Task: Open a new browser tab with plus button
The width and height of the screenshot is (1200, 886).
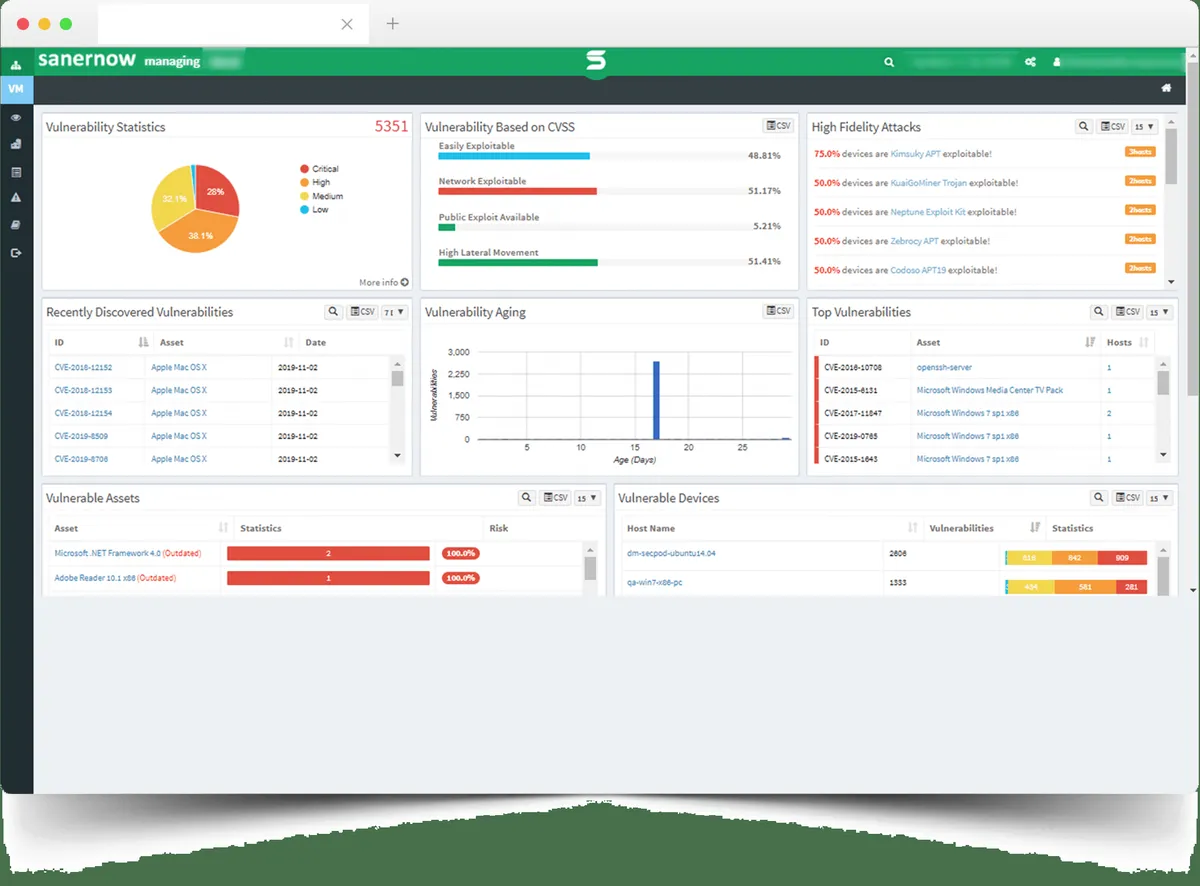Action: point(392,23)
